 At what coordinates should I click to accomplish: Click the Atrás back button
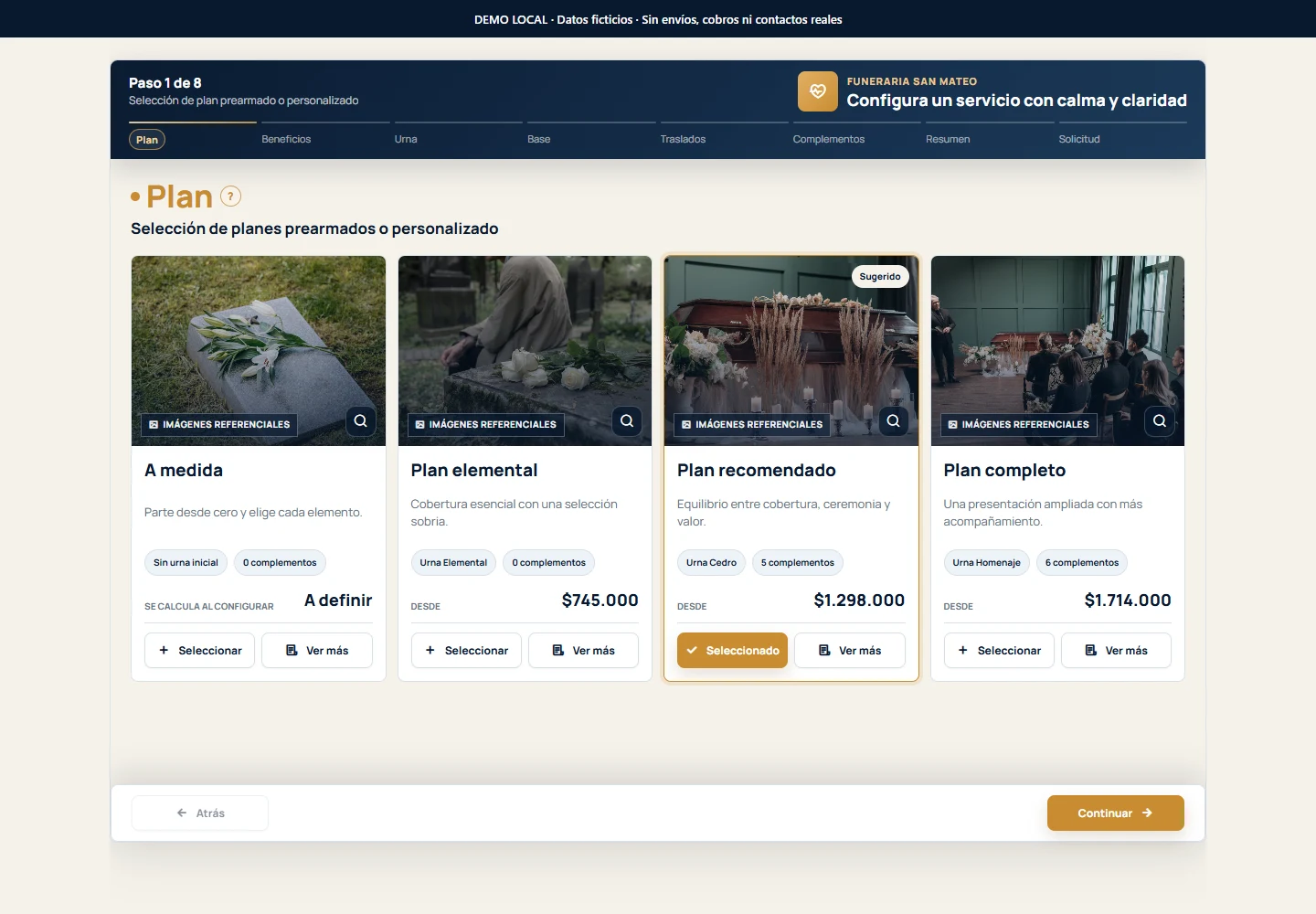pyautogui.click(x=200, y=813)
